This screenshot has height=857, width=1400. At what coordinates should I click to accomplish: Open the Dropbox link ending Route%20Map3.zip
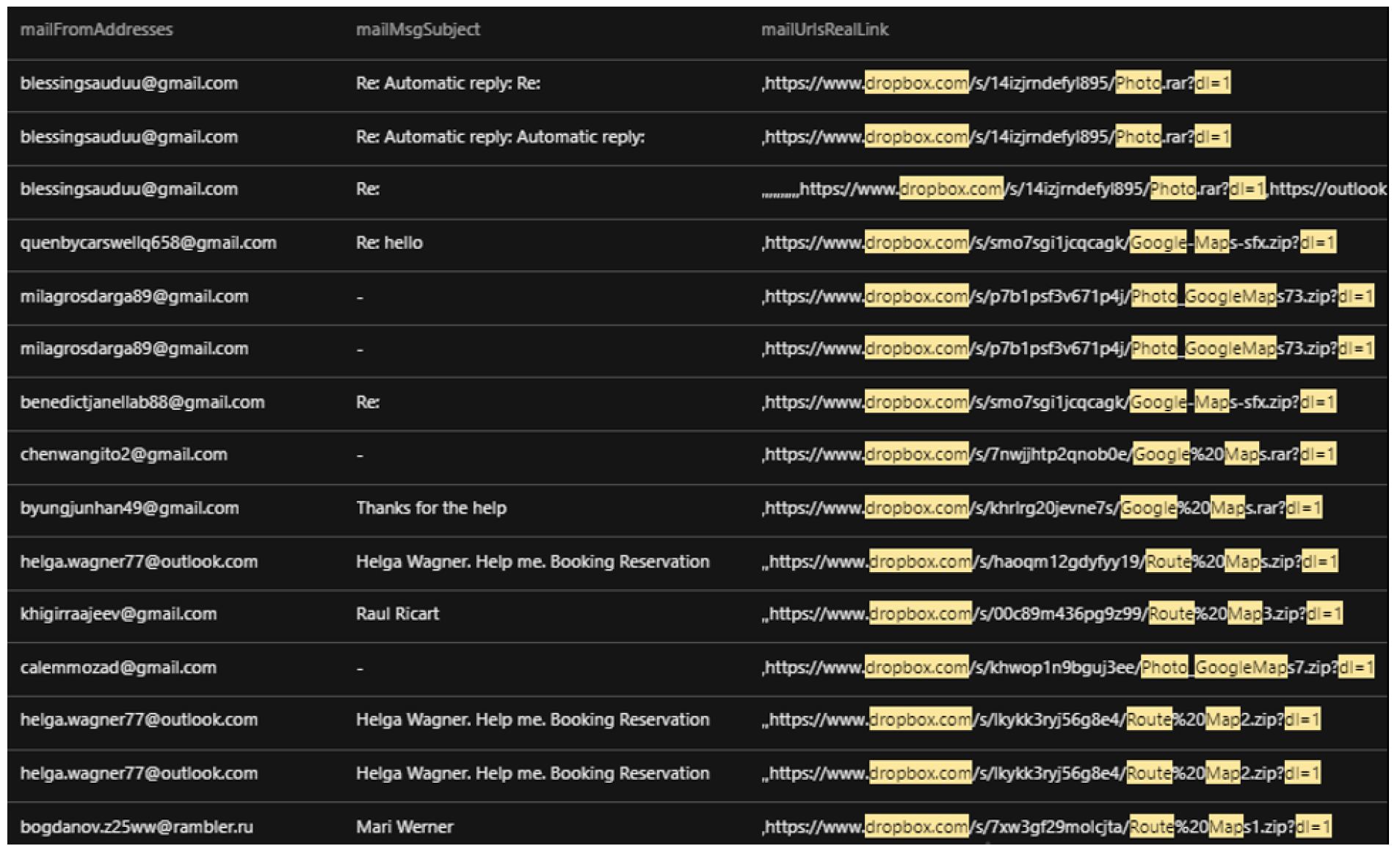click(1053, 614)
